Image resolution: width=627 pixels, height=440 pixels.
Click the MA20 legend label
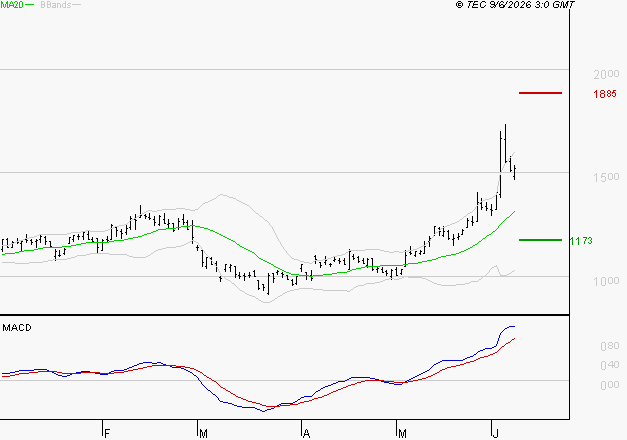12,5
